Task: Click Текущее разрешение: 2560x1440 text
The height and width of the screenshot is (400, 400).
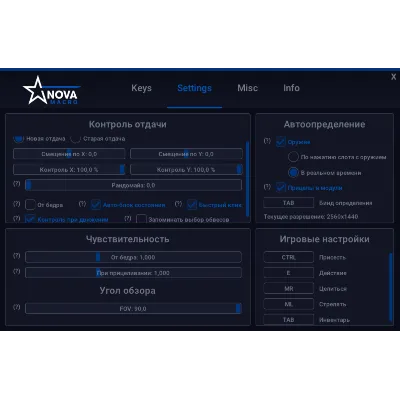Action: 311,217
